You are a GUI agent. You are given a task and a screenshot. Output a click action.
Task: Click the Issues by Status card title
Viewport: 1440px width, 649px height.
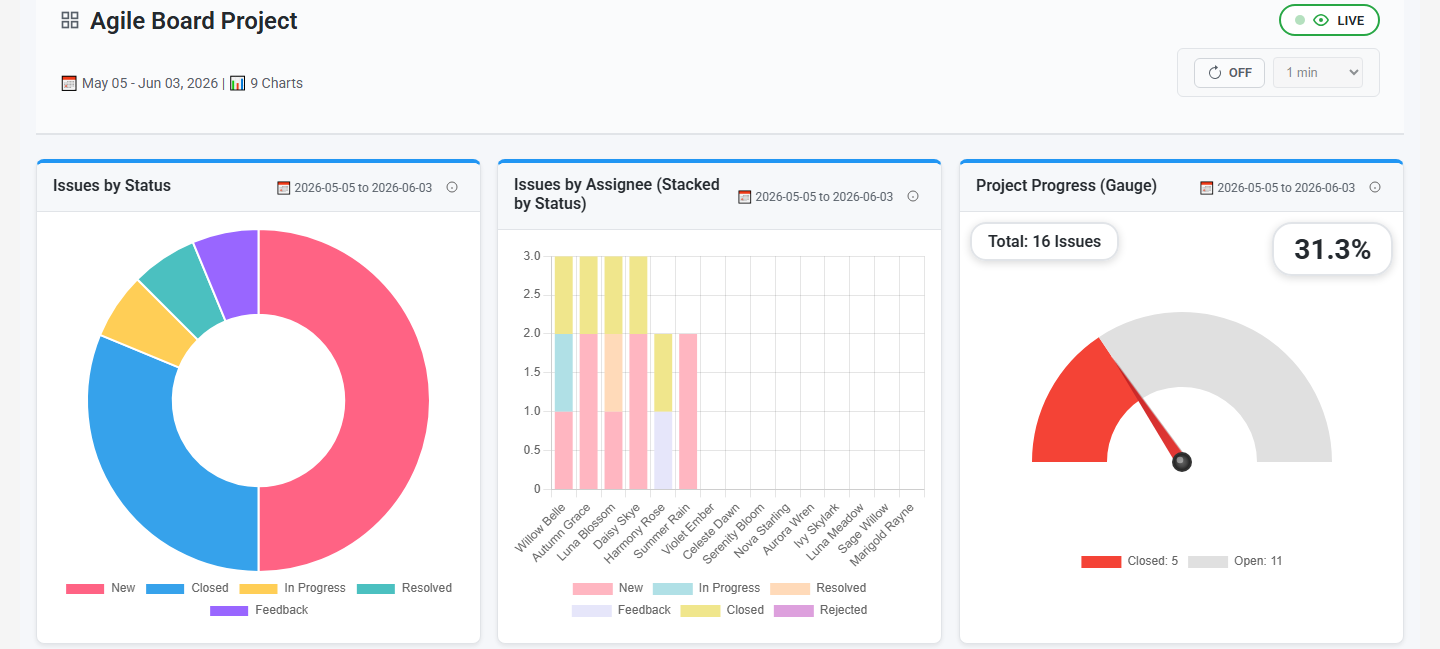pos(112,185)
